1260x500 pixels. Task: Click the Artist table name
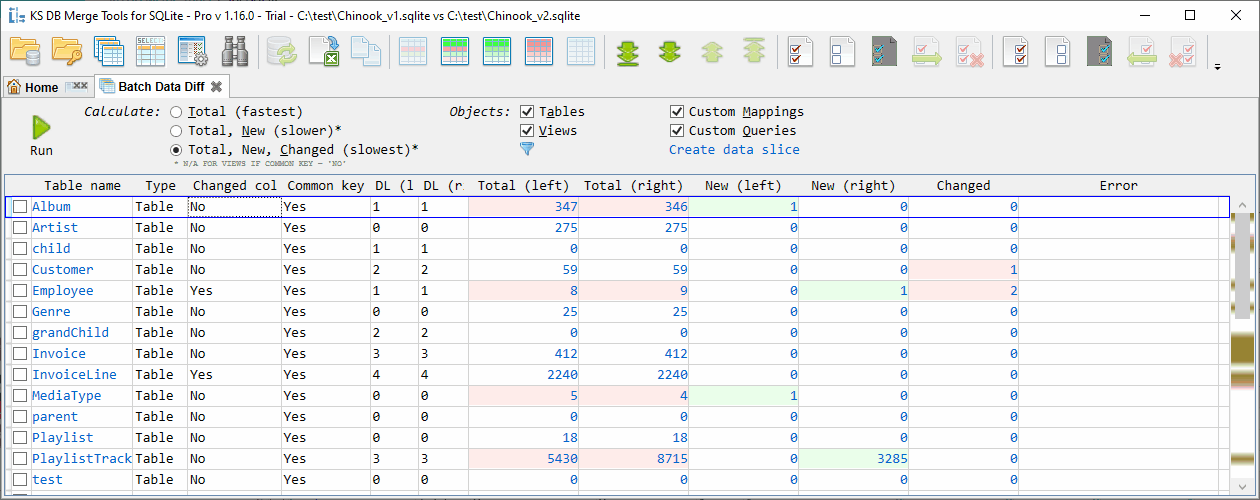[55, 228]
